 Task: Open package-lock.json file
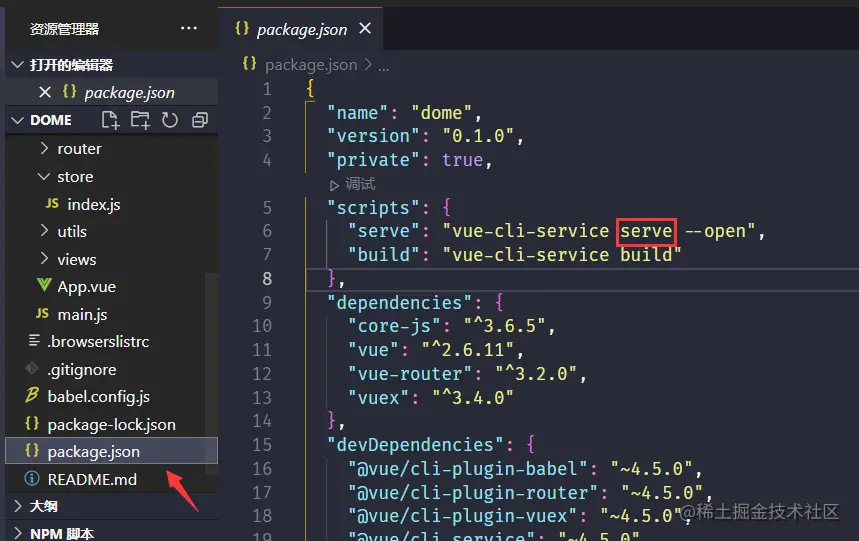pyautogui.click(x=112, y=425)
